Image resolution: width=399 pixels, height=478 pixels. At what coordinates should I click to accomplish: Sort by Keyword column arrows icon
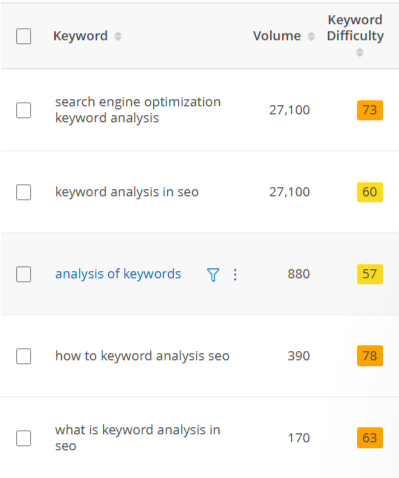(x=118, y=36)
